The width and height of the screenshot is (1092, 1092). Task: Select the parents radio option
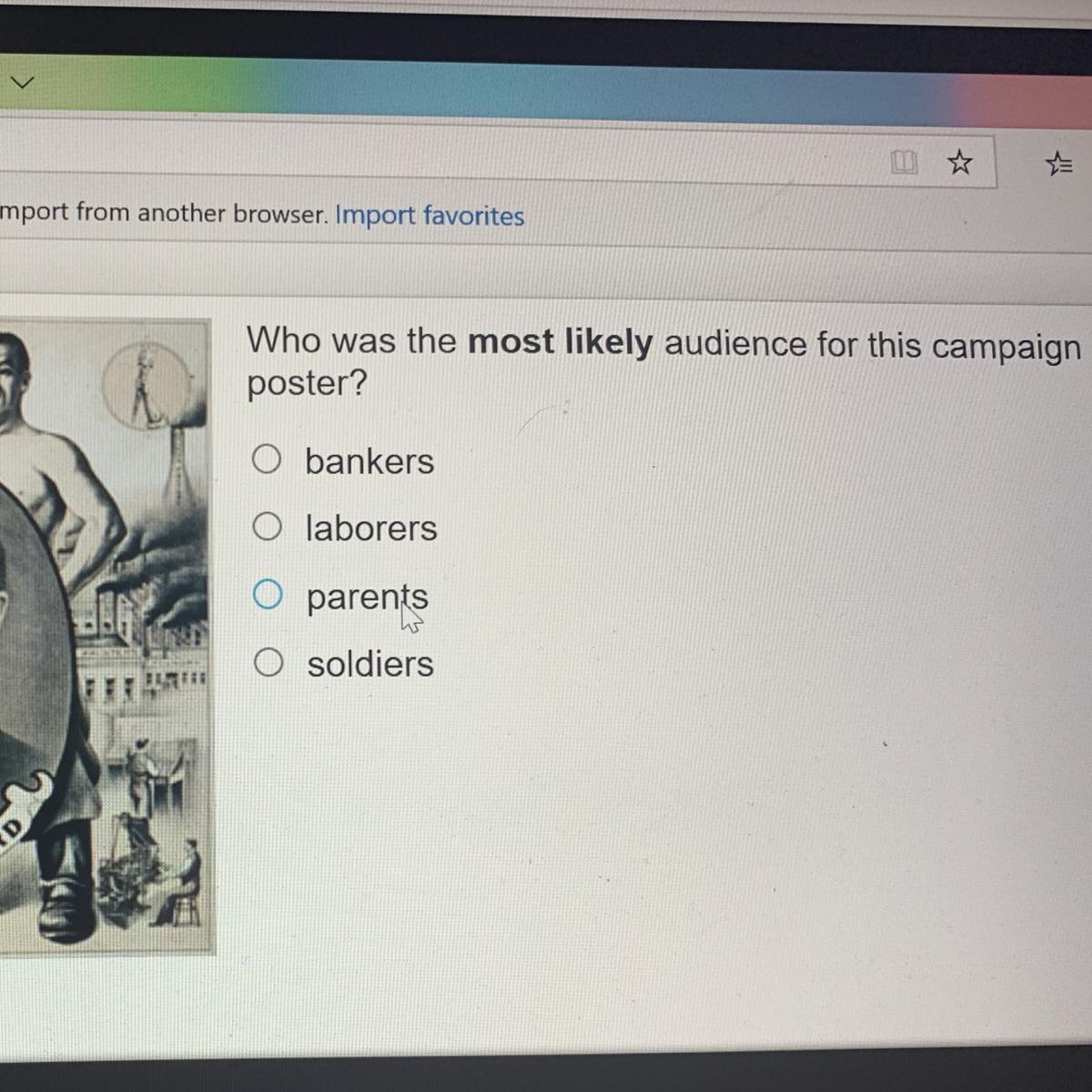268,594
